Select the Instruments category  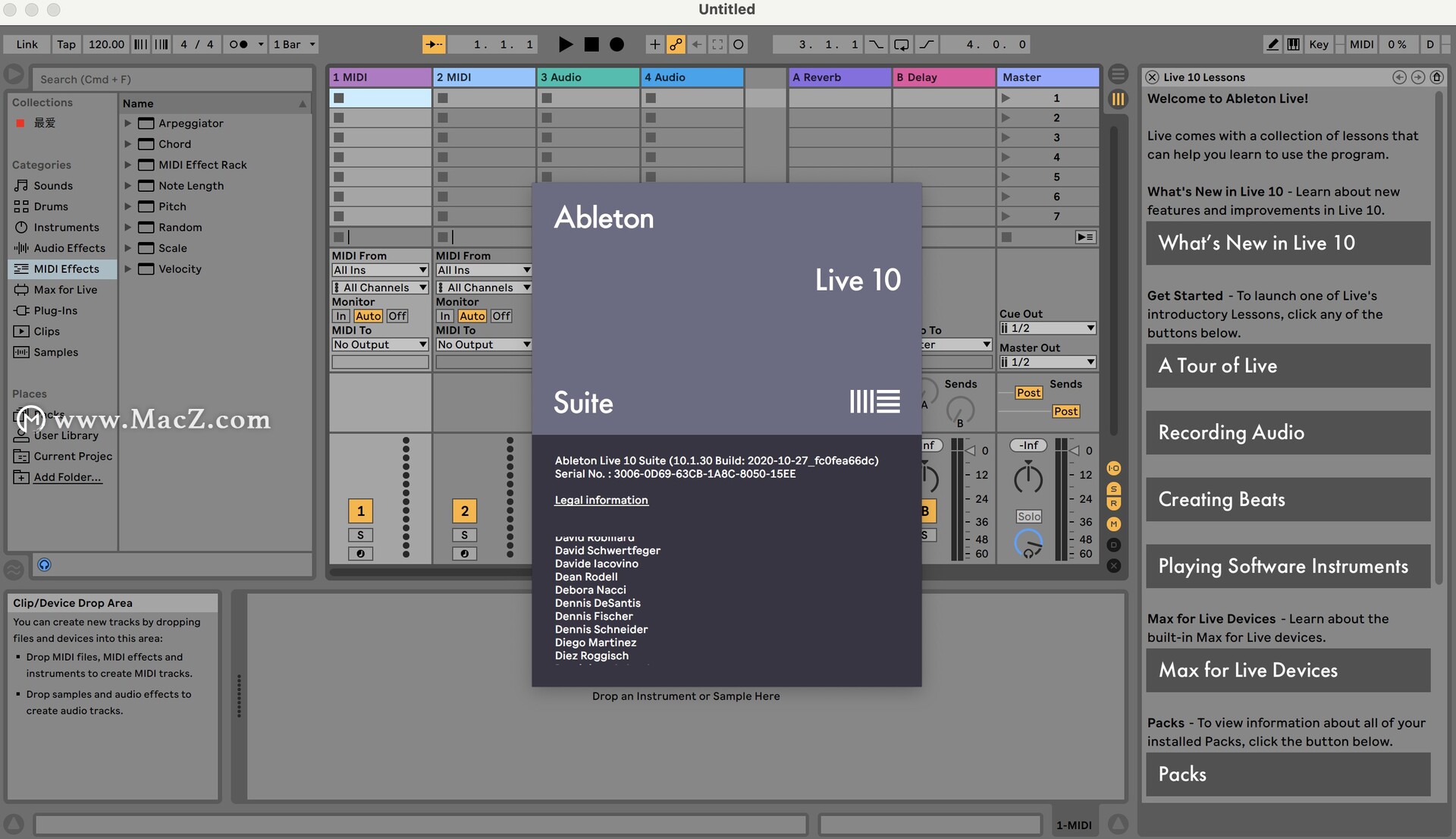click(x=66, y=228)
